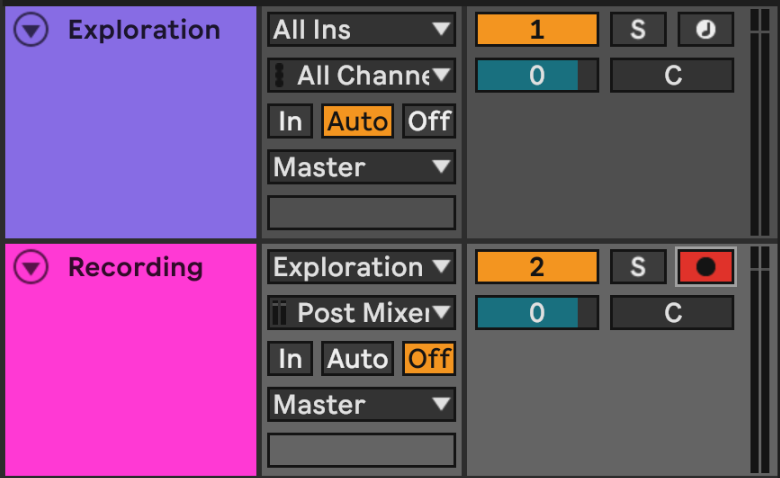Open the All Channels input dropdown

point(361,75)
